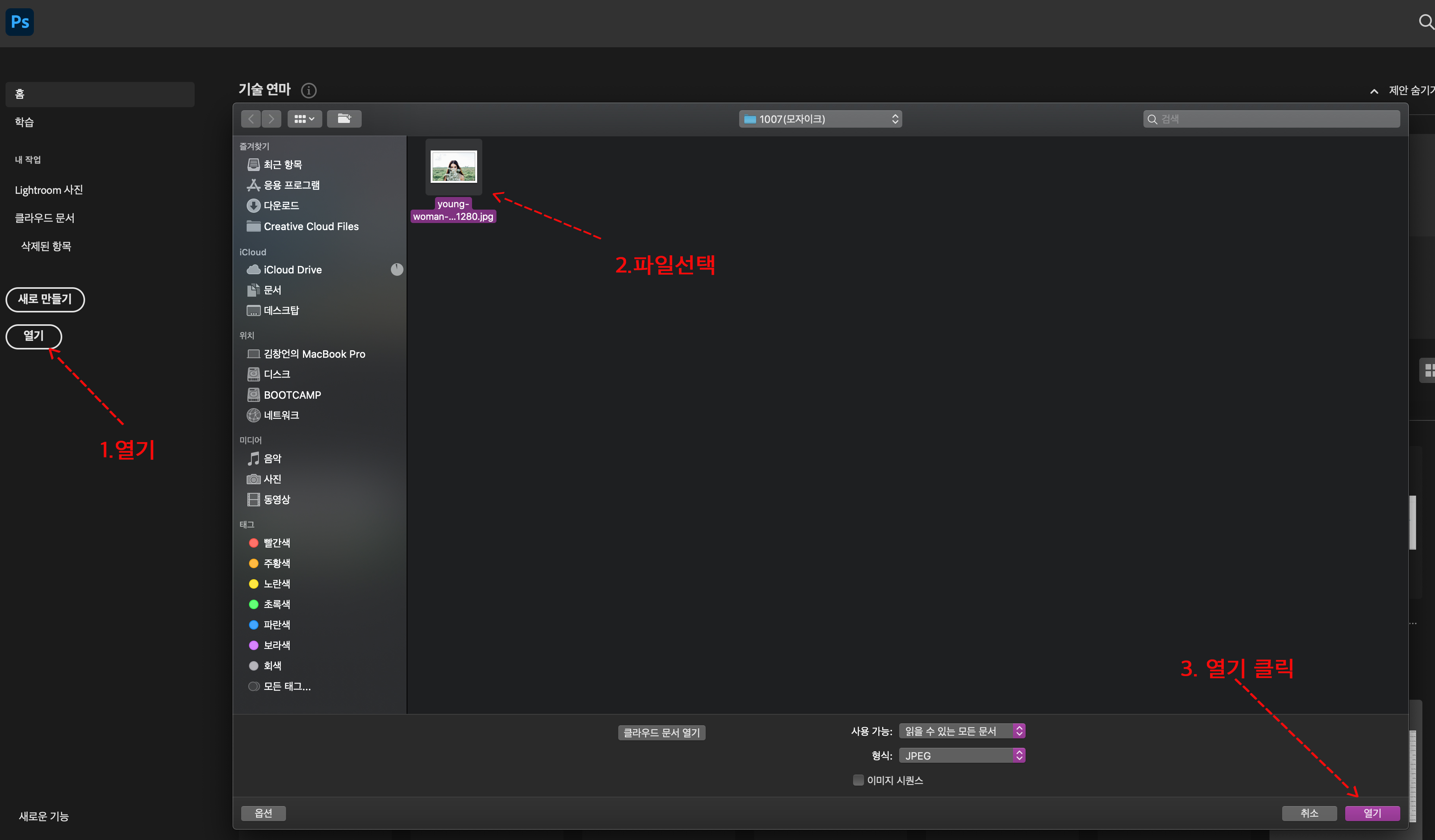This screenshot has height=840, width=1435.
Task: Open the 다운로드 downloads folder
Action: [x=281, y=206]
